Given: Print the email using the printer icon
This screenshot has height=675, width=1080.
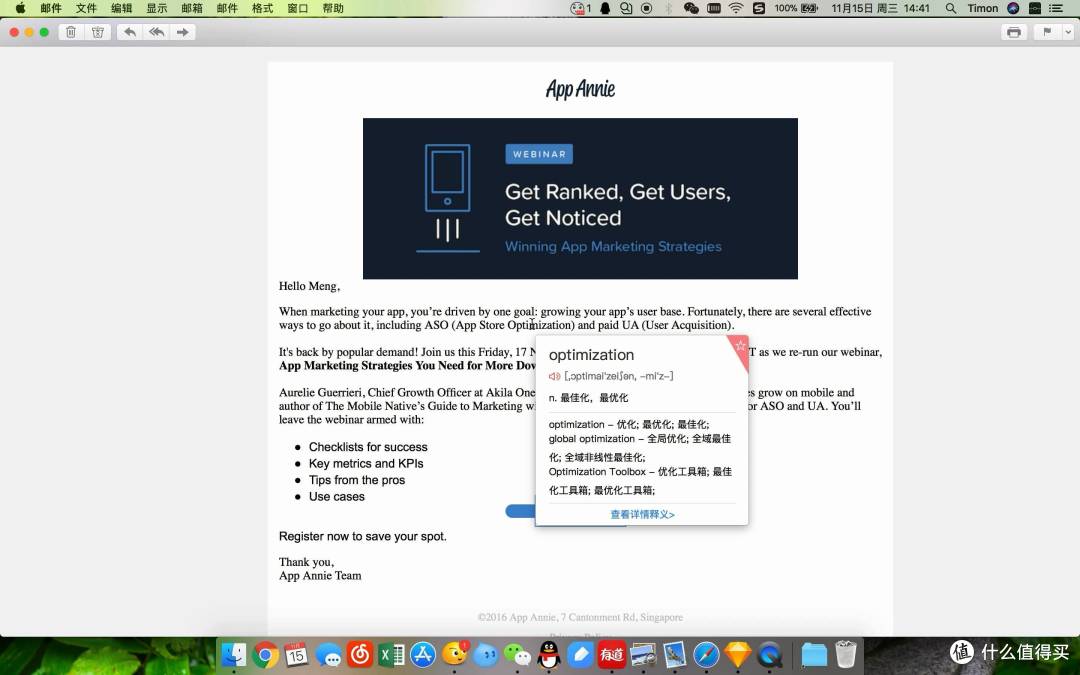Looking at the screenshot, I should pos(1014,32).
